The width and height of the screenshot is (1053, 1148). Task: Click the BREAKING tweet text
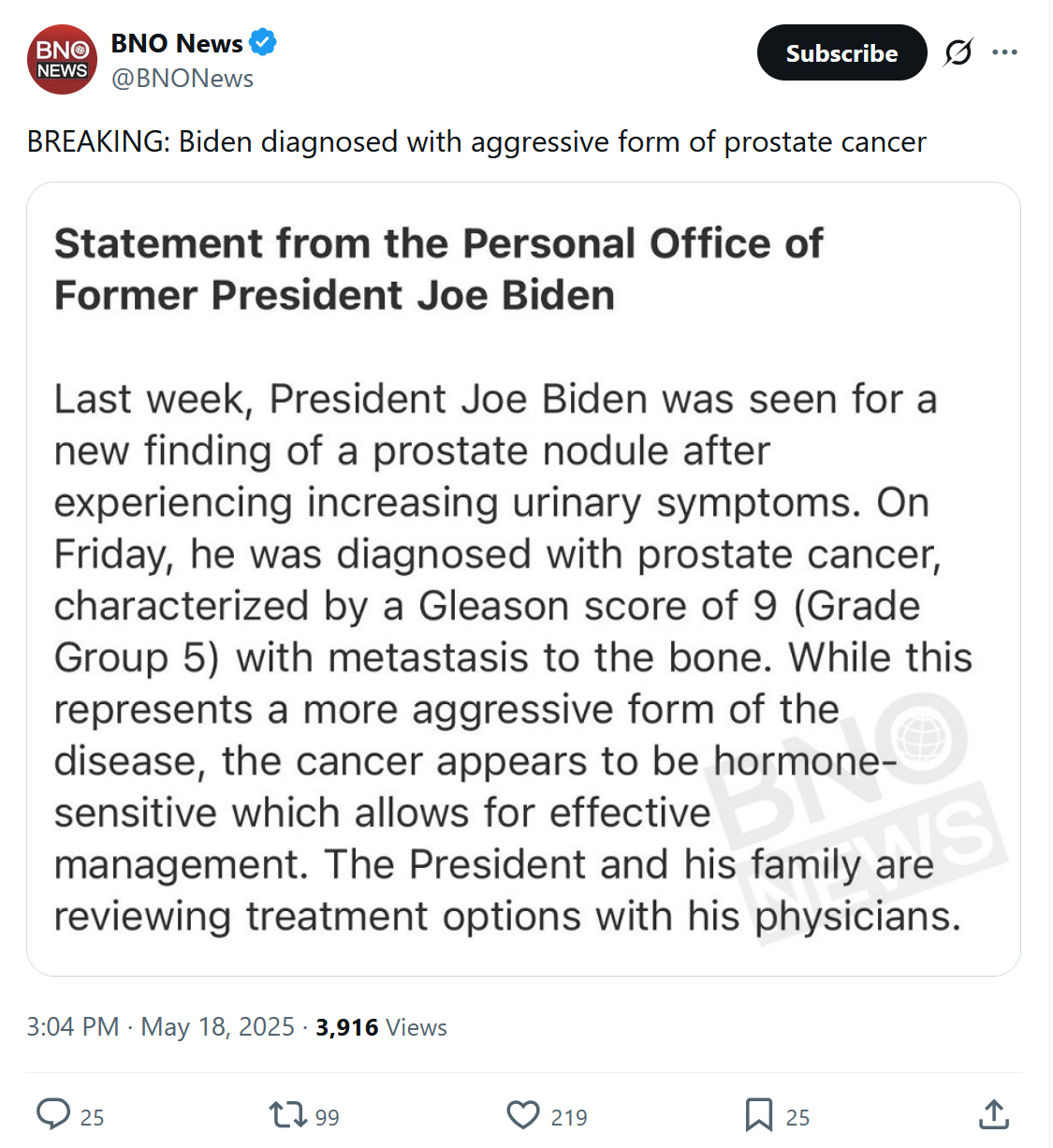tap(476, 141)
